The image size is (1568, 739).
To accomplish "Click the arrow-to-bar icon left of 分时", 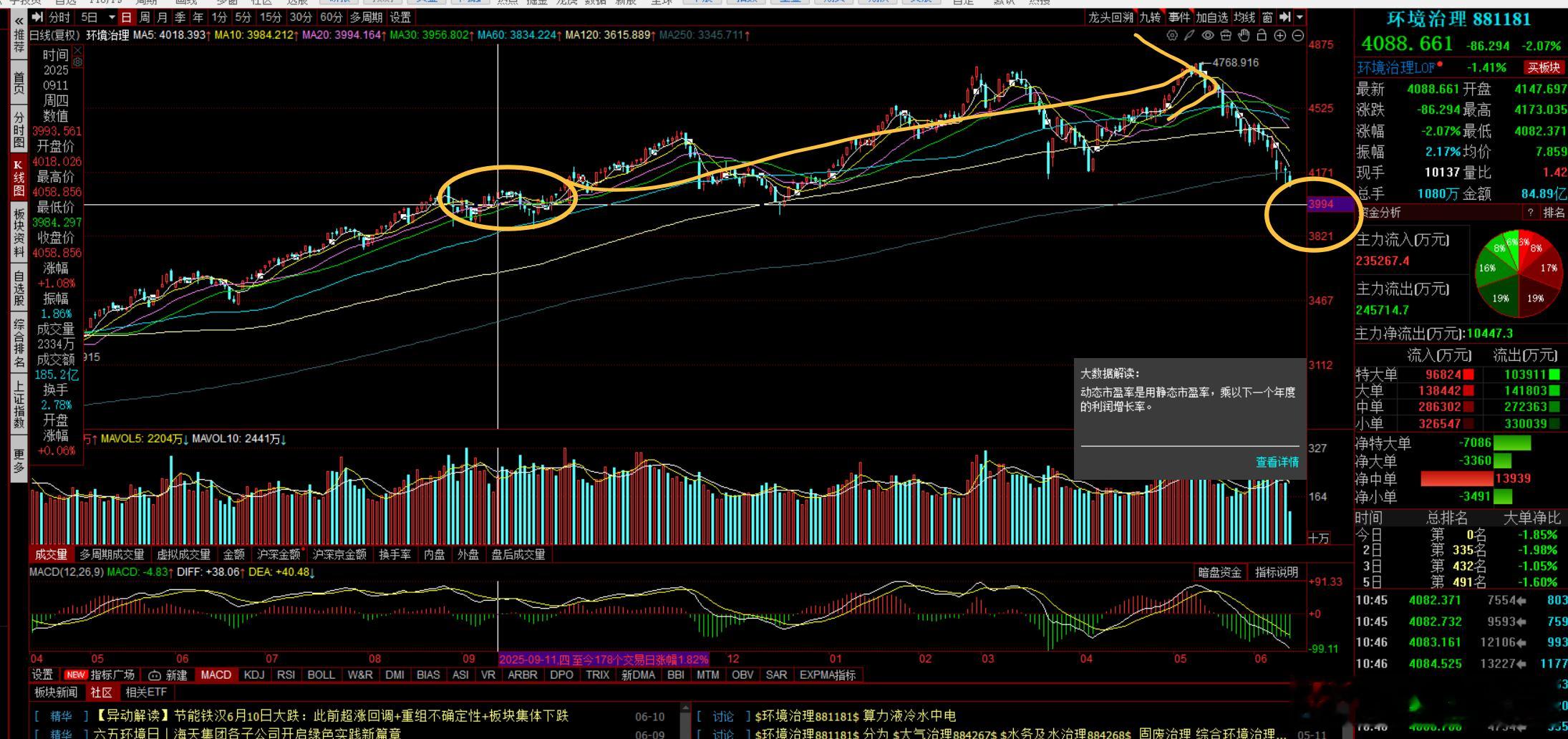I will coord(38,17).
